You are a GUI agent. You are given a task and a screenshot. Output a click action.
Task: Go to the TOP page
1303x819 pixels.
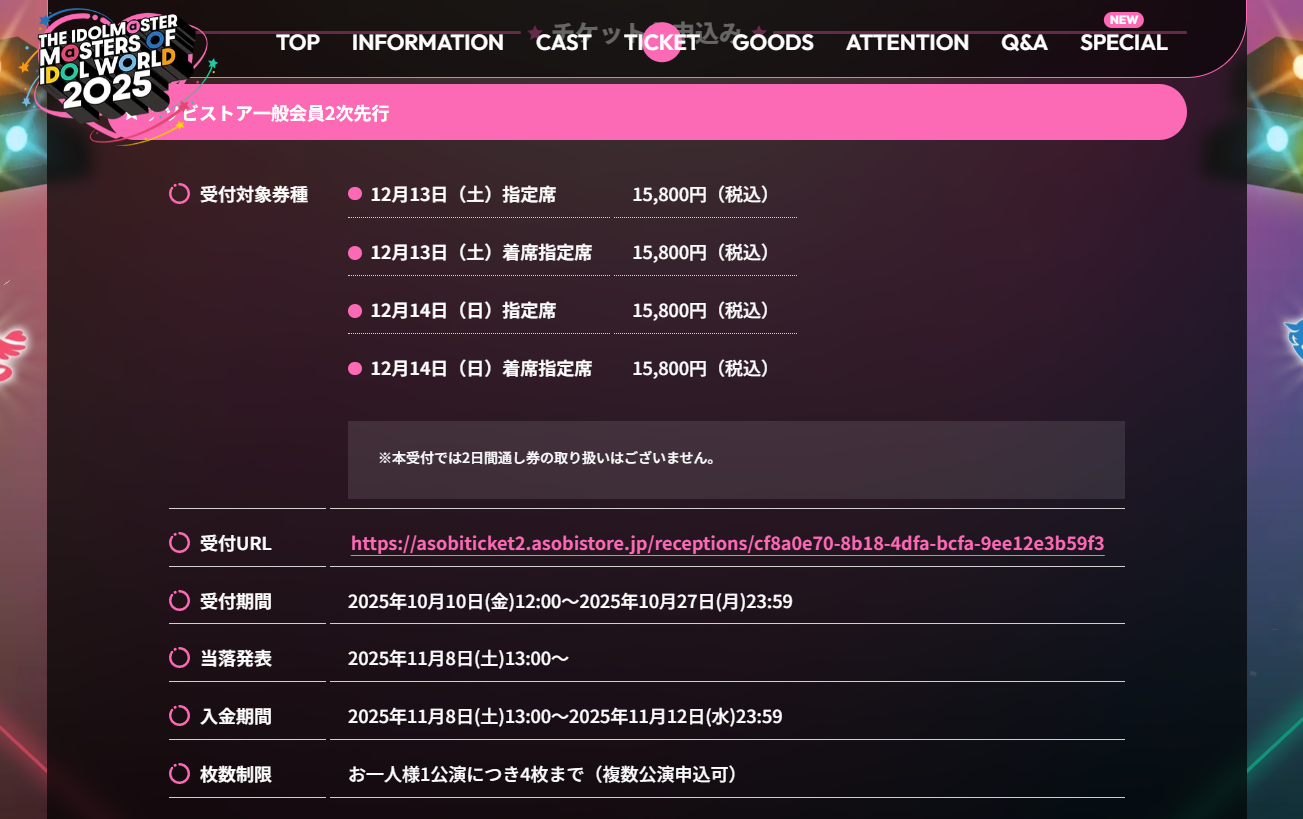click(x=298, y=43)
